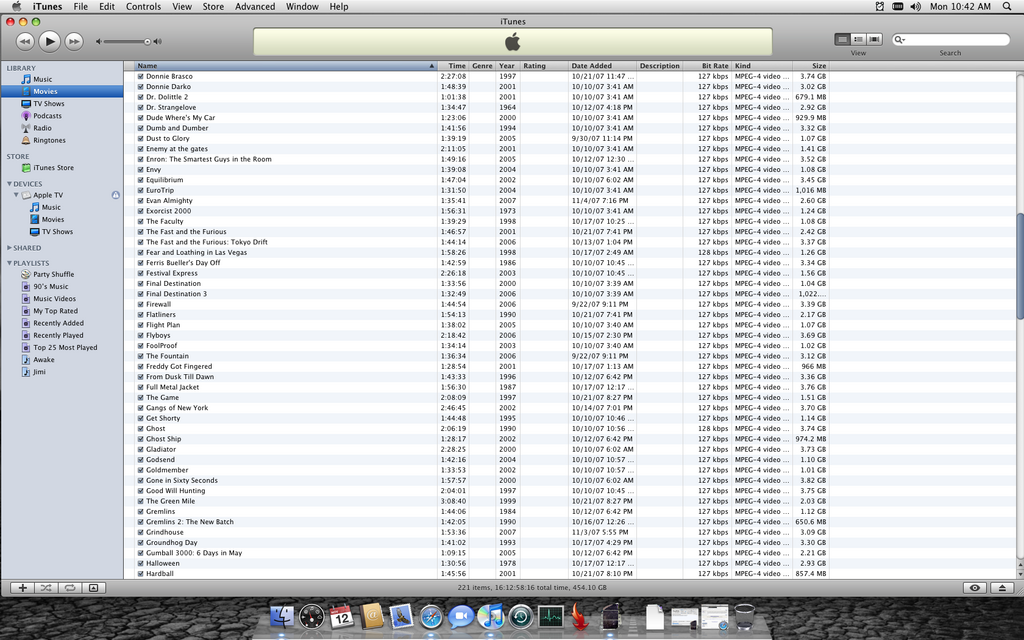Click the low-volume speaker icon
Viewport: 1024px width, 640px height.
[99, 42]
